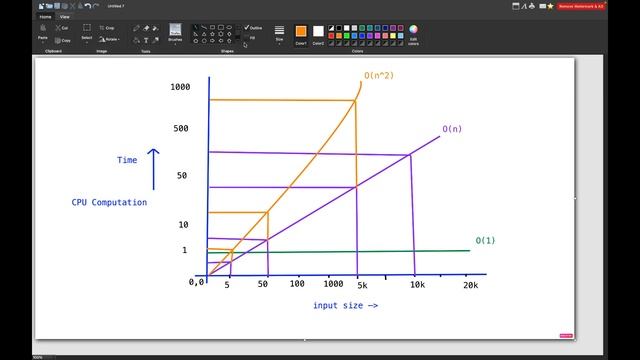640x360 pixels.
Task: Choose the Rounded rectangle shape
Action: (x=221, y=27)
